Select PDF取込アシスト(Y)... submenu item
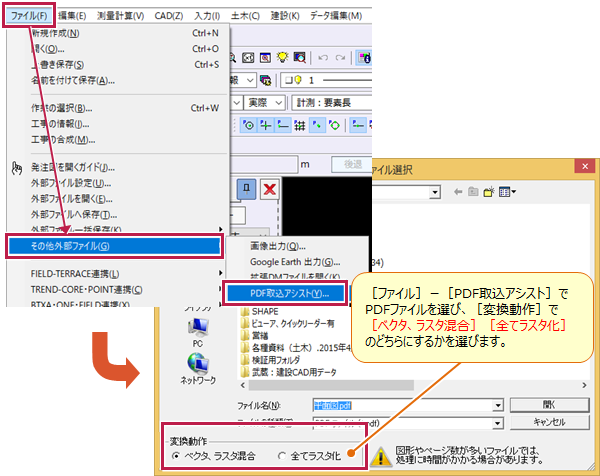This screenshot has width=600, height=476. click(x=286, y=293)
